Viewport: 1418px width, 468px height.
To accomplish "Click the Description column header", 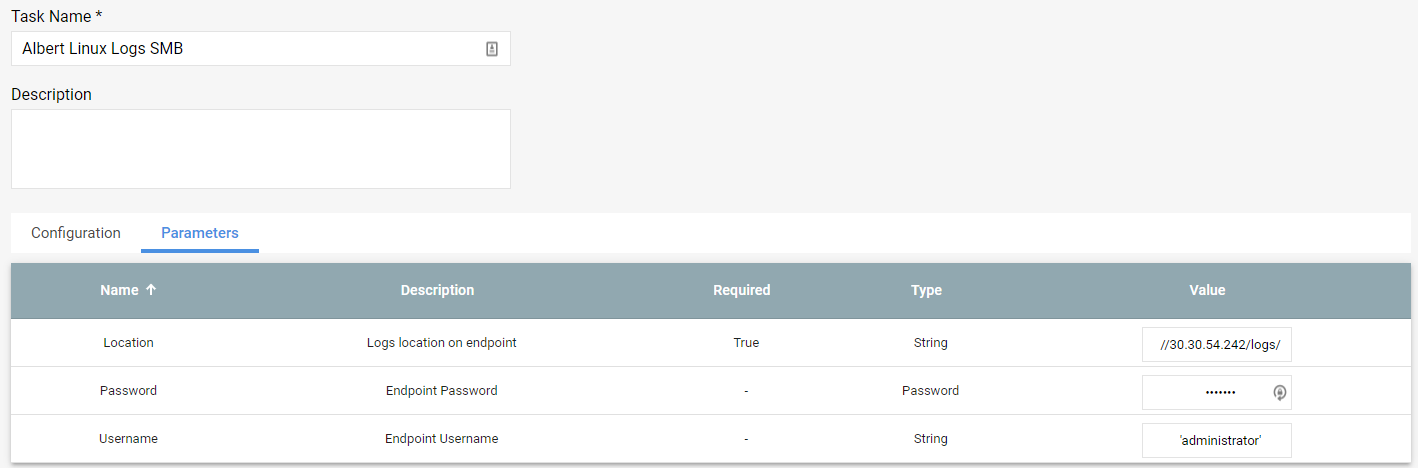I will pyautogui.click(x=437, y=290).
